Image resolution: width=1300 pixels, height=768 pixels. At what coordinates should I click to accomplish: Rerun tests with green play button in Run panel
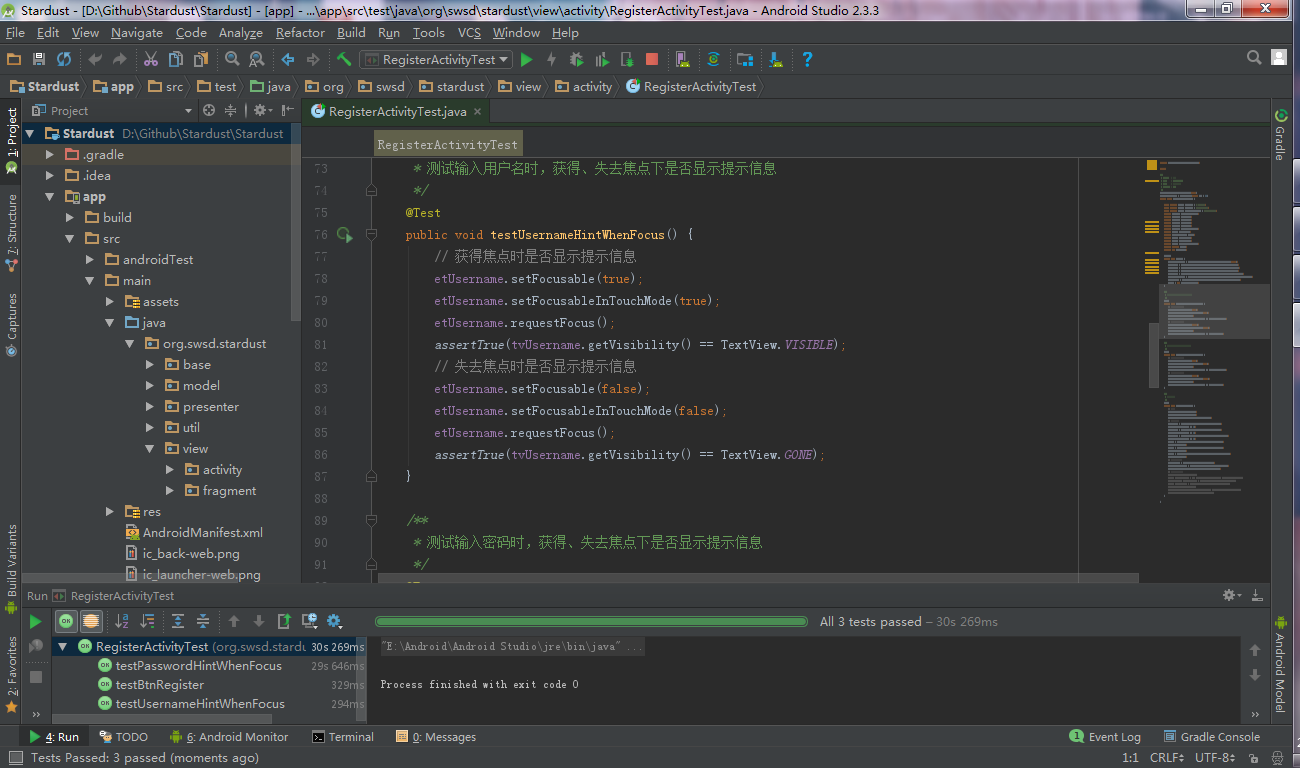[36, 621]
